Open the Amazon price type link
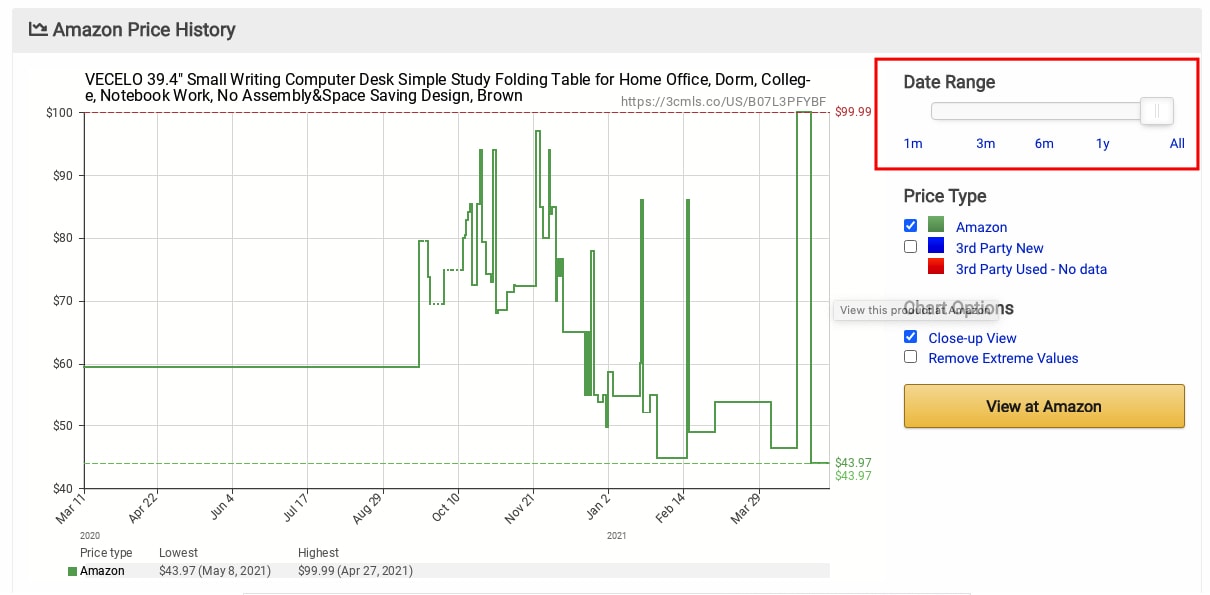Image resolution: width=1210 pixels, height=595 pixels. tap(981, 227)
